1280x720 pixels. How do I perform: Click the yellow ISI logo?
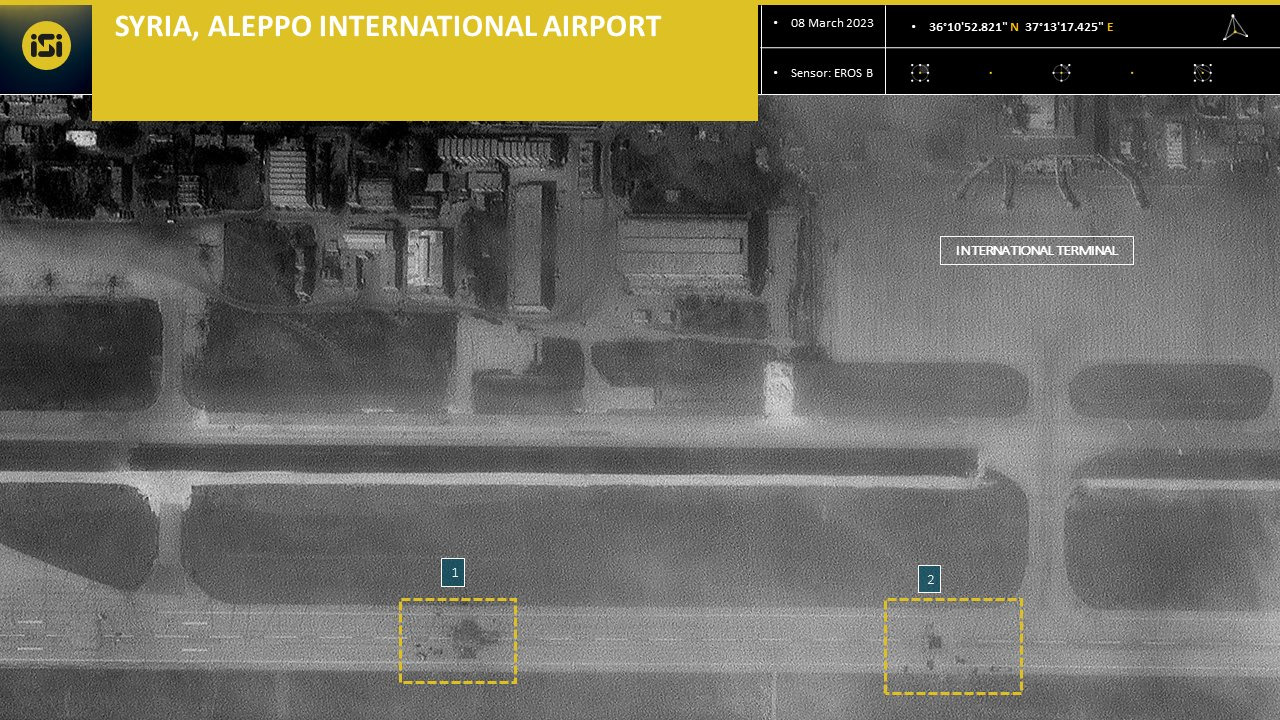46,47
